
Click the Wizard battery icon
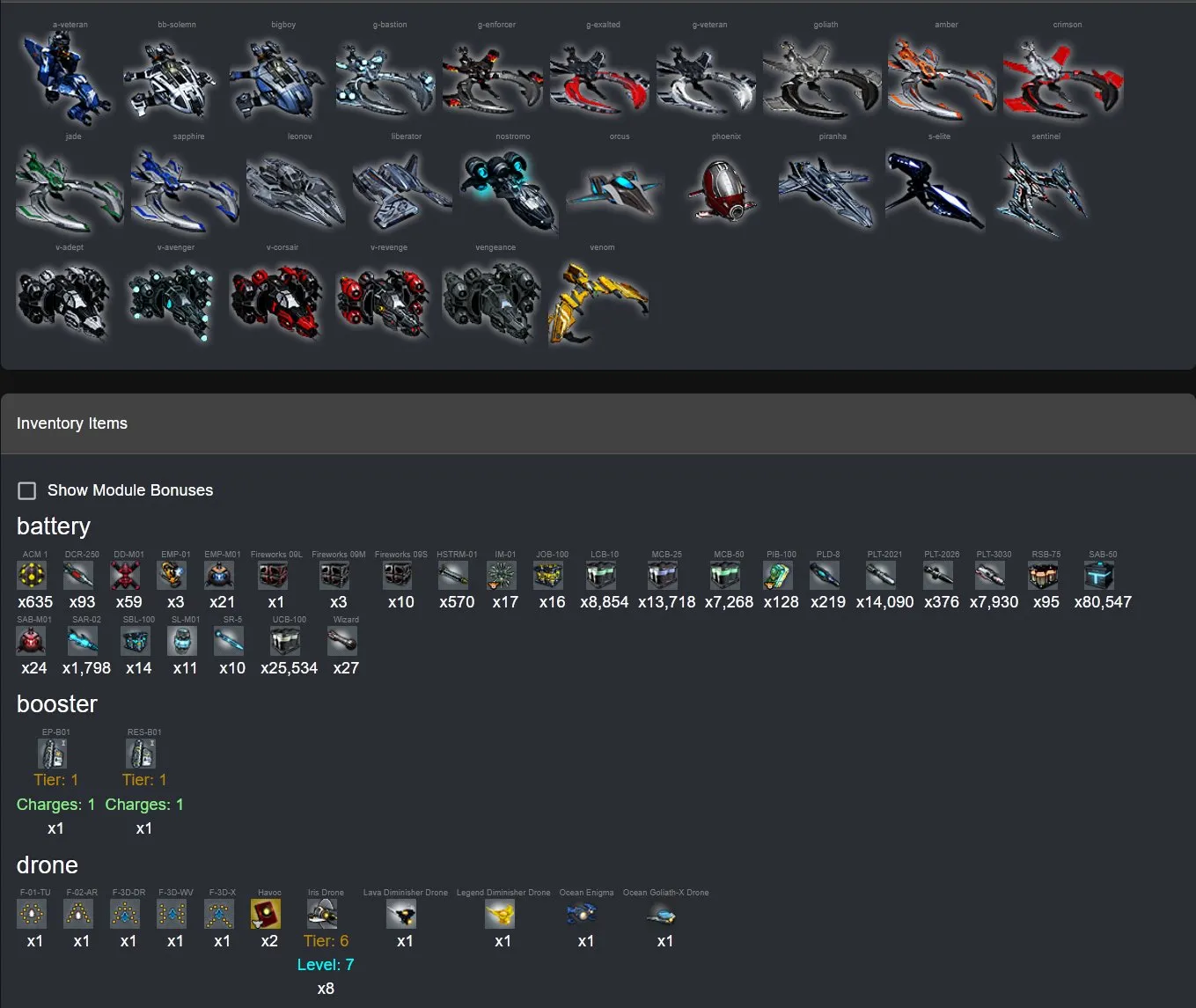(x=343, y=641)
